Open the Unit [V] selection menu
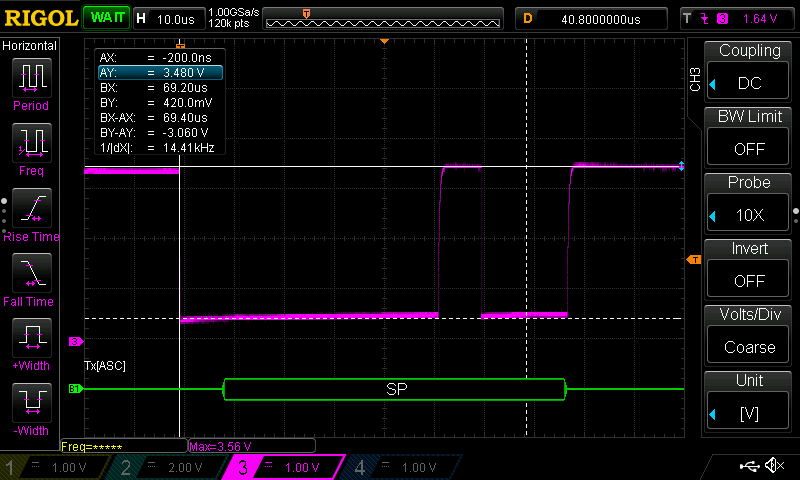The image size is (800, 480). (x=748, y=412)
